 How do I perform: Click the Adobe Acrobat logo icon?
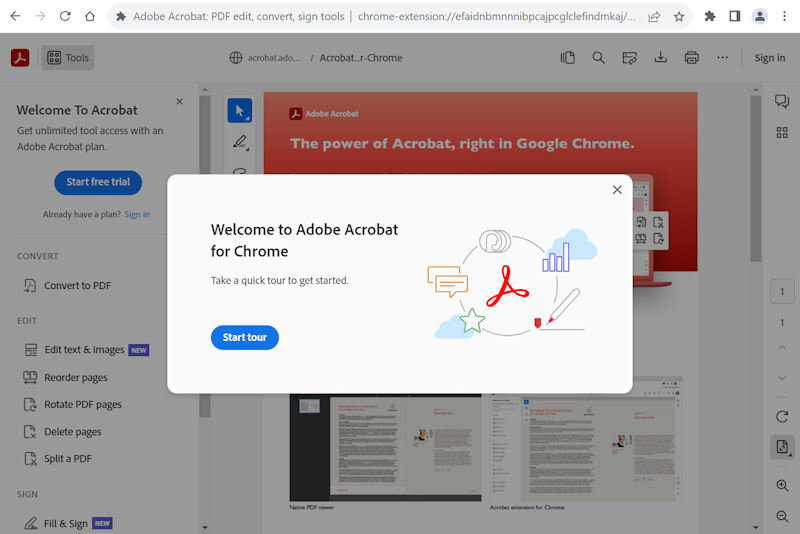tap(20, 58)
